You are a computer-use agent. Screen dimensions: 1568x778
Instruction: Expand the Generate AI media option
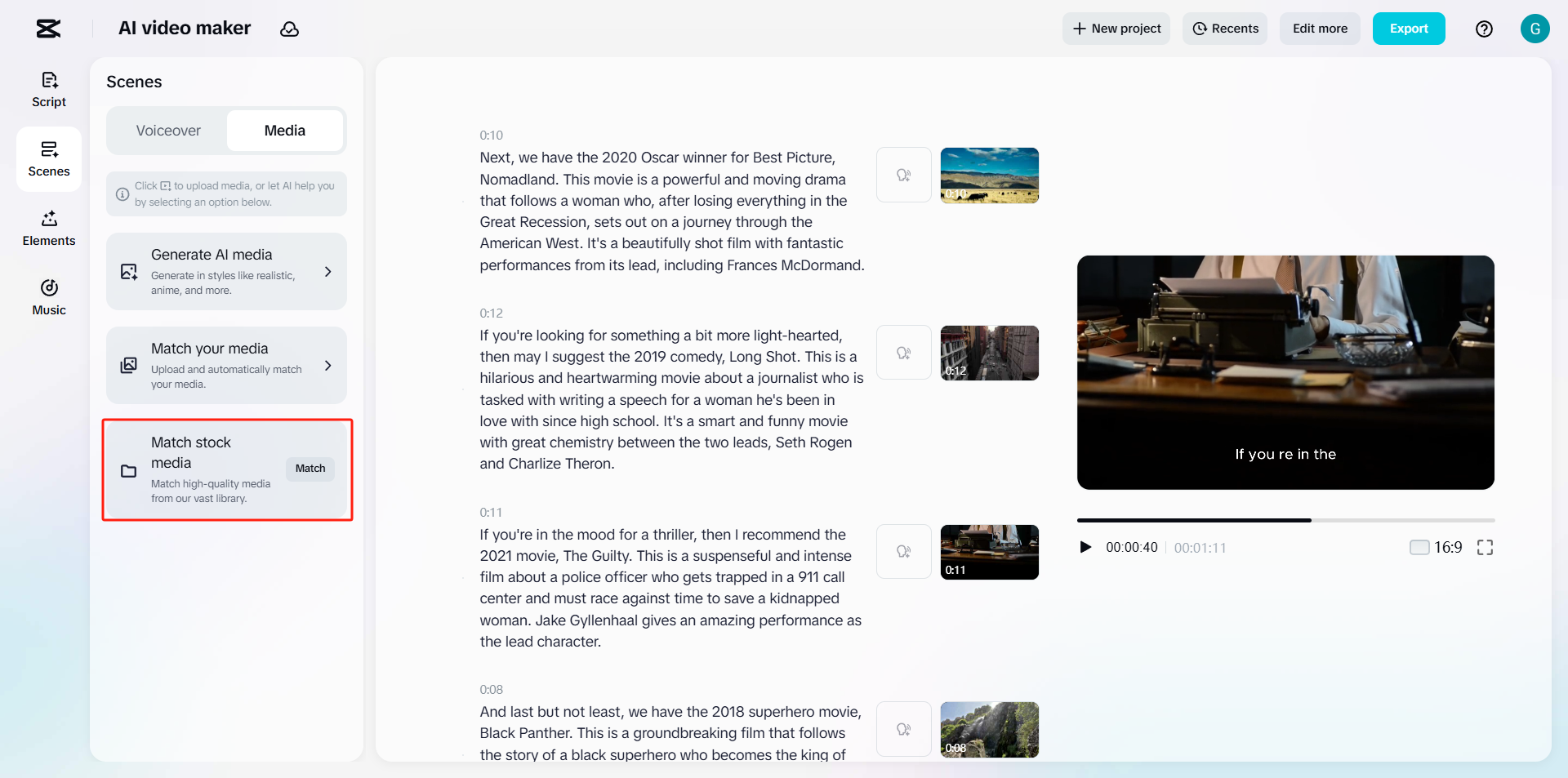click(x=226, y=271)
